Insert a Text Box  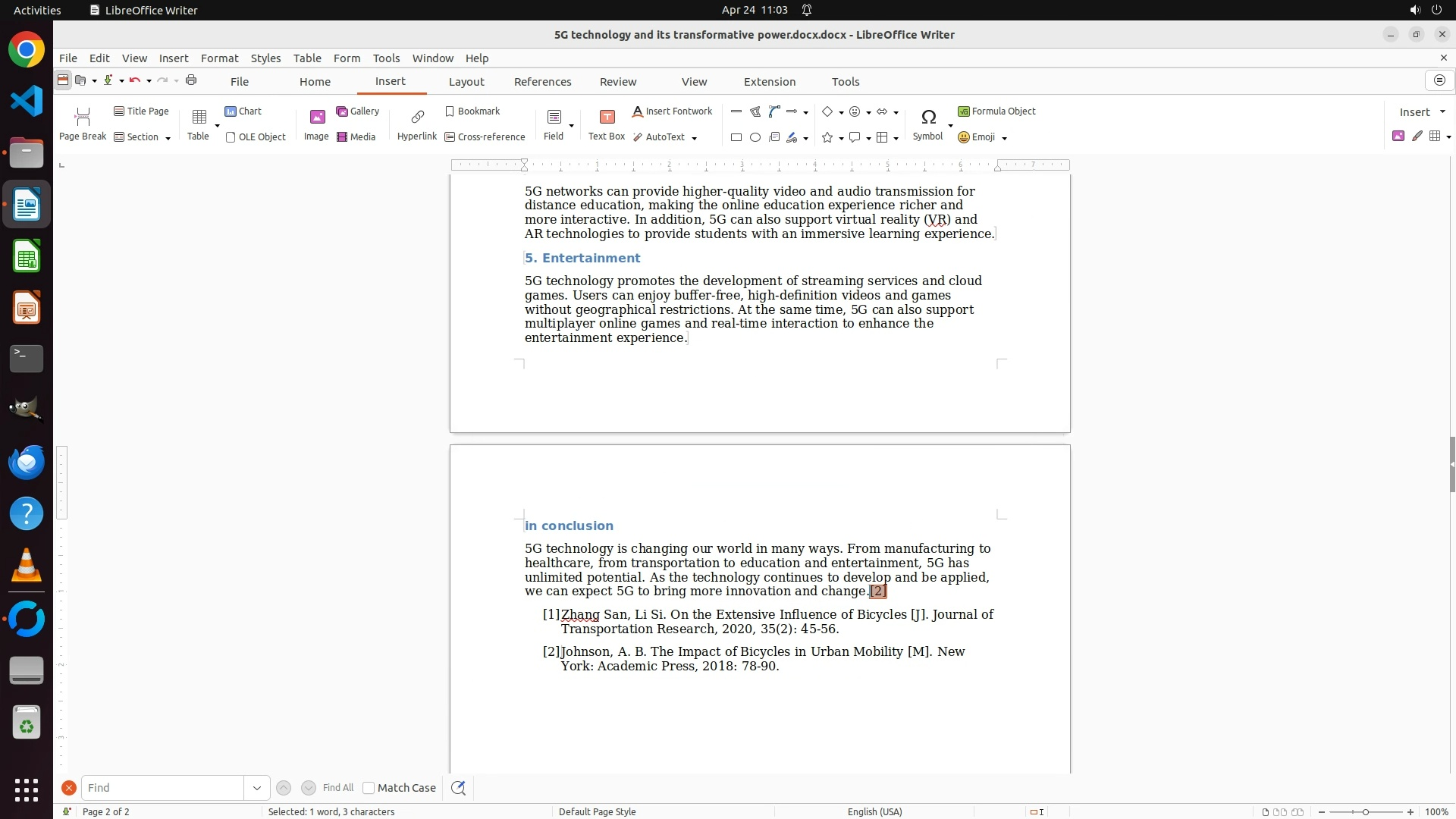(606, 124)
